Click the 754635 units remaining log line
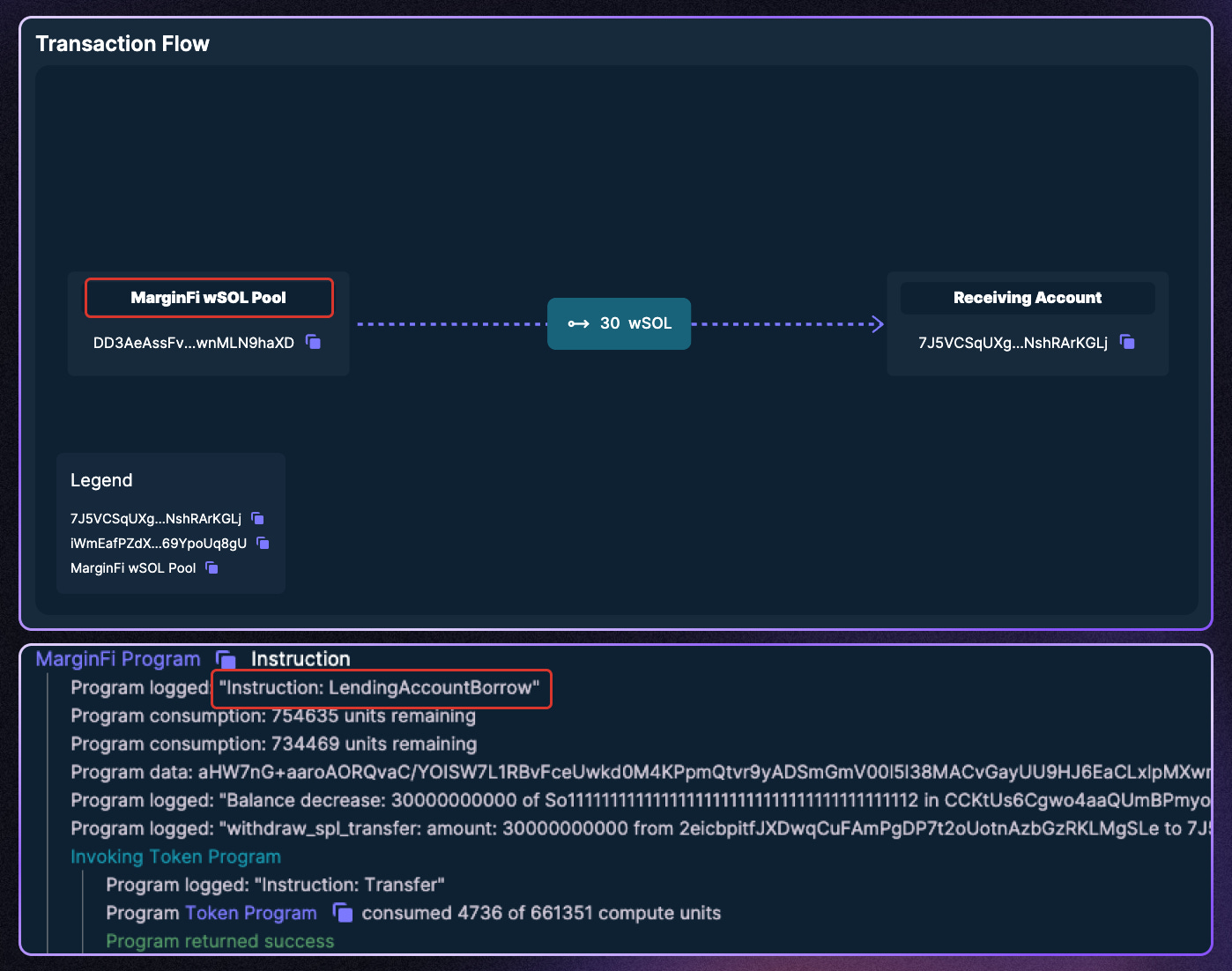 tap(273, 715)
